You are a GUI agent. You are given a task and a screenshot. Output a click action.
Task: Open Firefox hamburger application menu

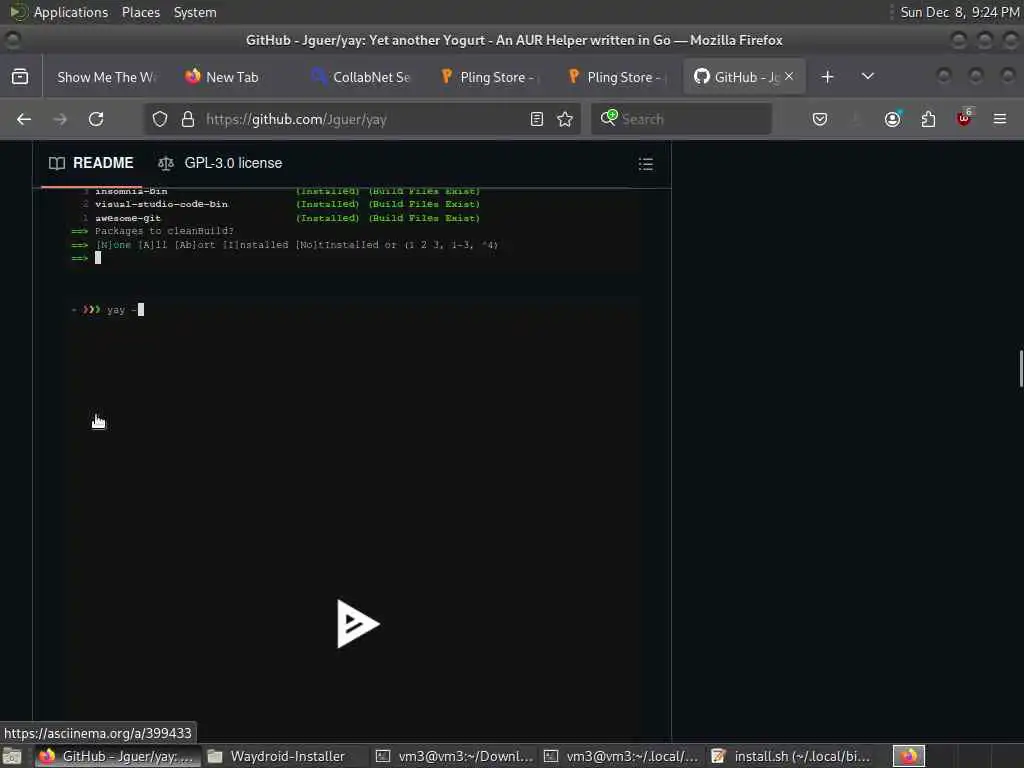[1000, 119]
